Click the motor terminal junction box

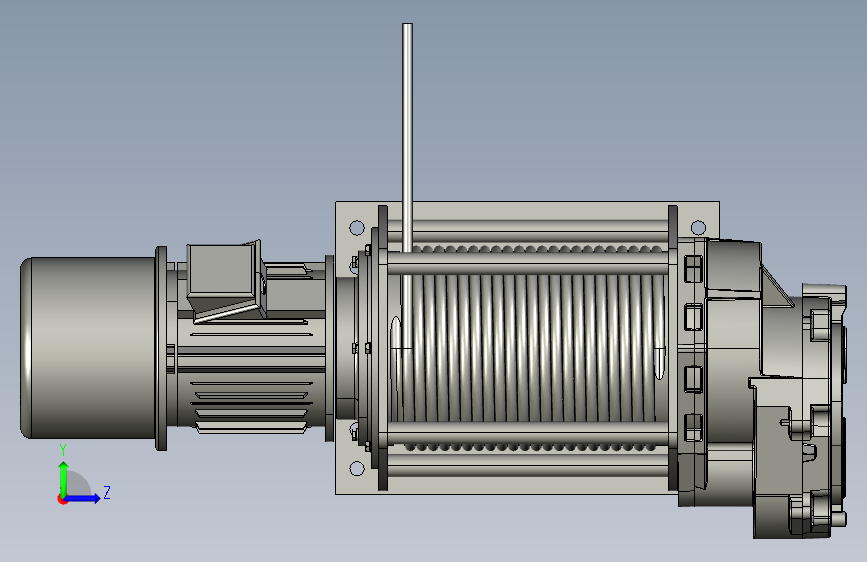click(226, 282)
